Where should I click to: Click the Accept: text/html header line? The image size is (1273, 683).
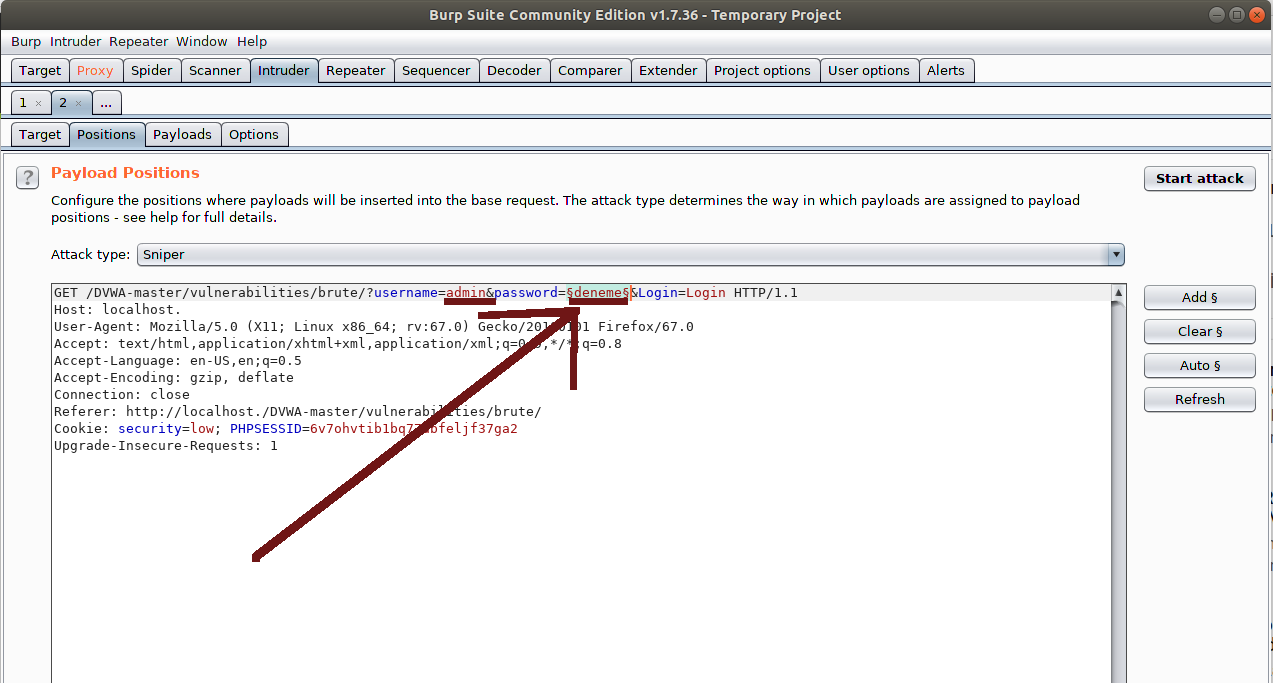coord(338,344)
